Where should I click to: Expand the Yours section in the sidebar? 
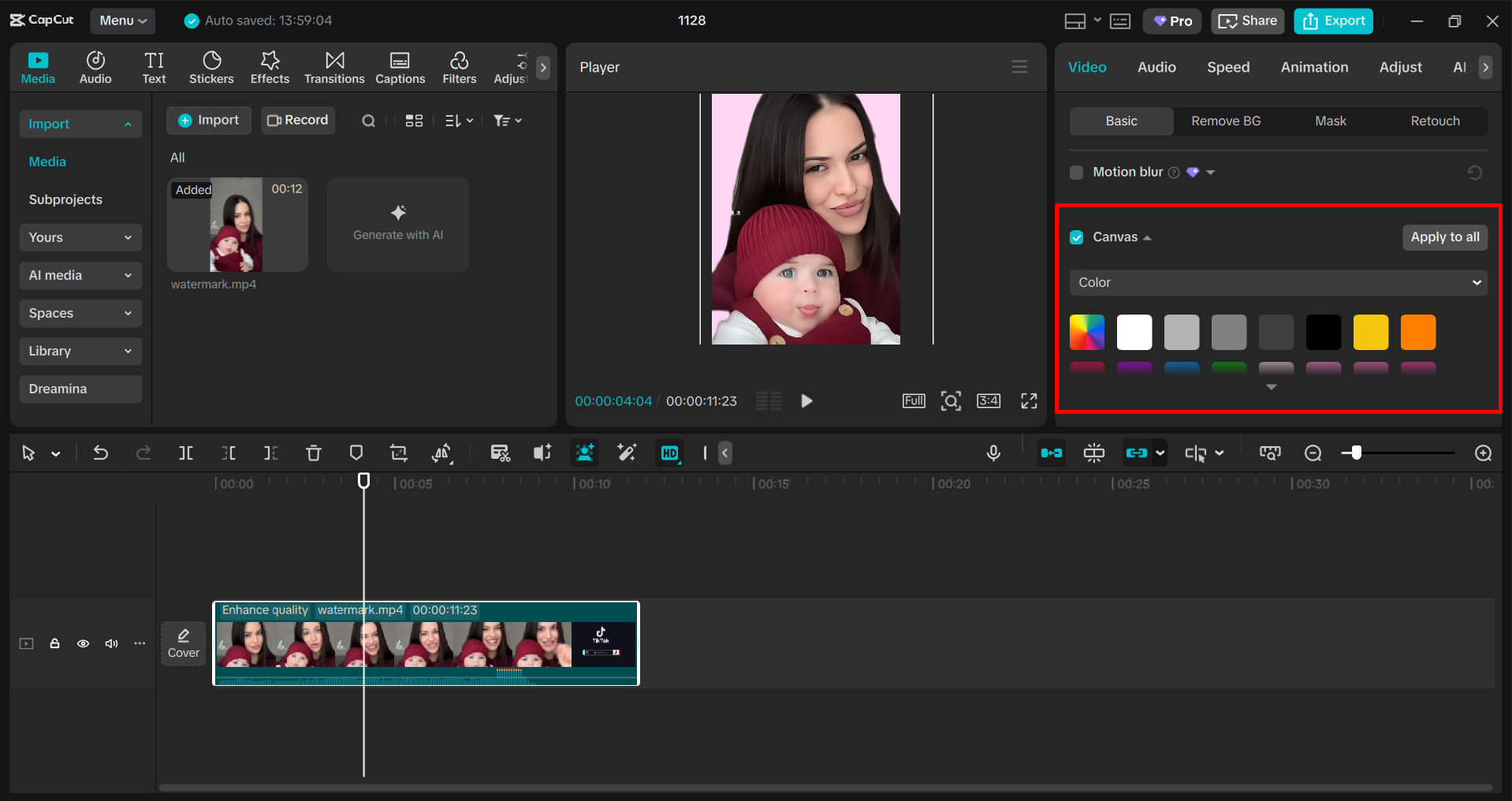pyautogui.click(x=80, y=237)
